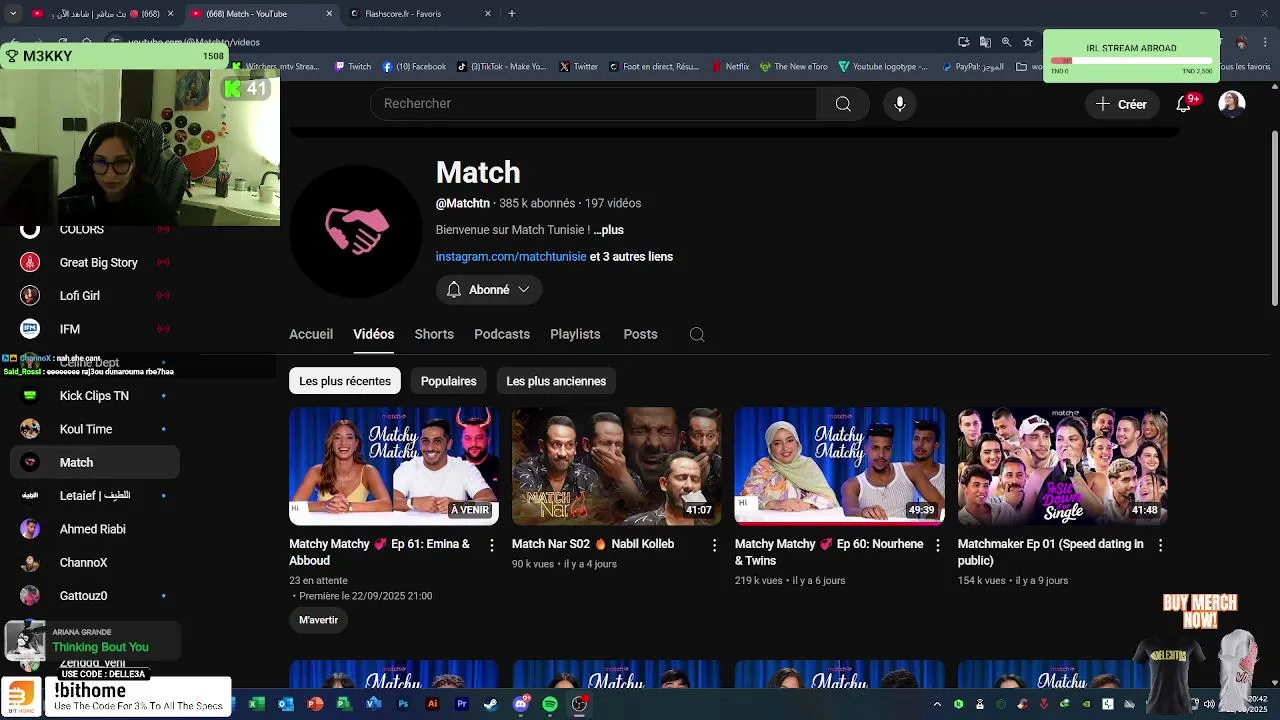This screenshot has height=720, width=1280.
Task: Play Match Nar S02 Nabil Kolleb thumbnail
Action: [x=617, y=466]
